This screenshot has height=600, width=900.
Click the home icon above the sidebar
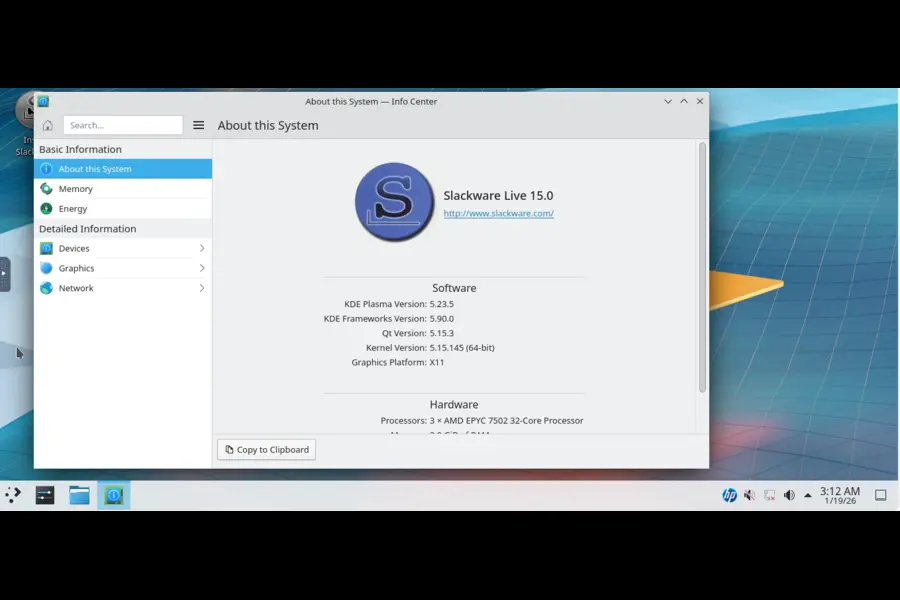(47, 125)
